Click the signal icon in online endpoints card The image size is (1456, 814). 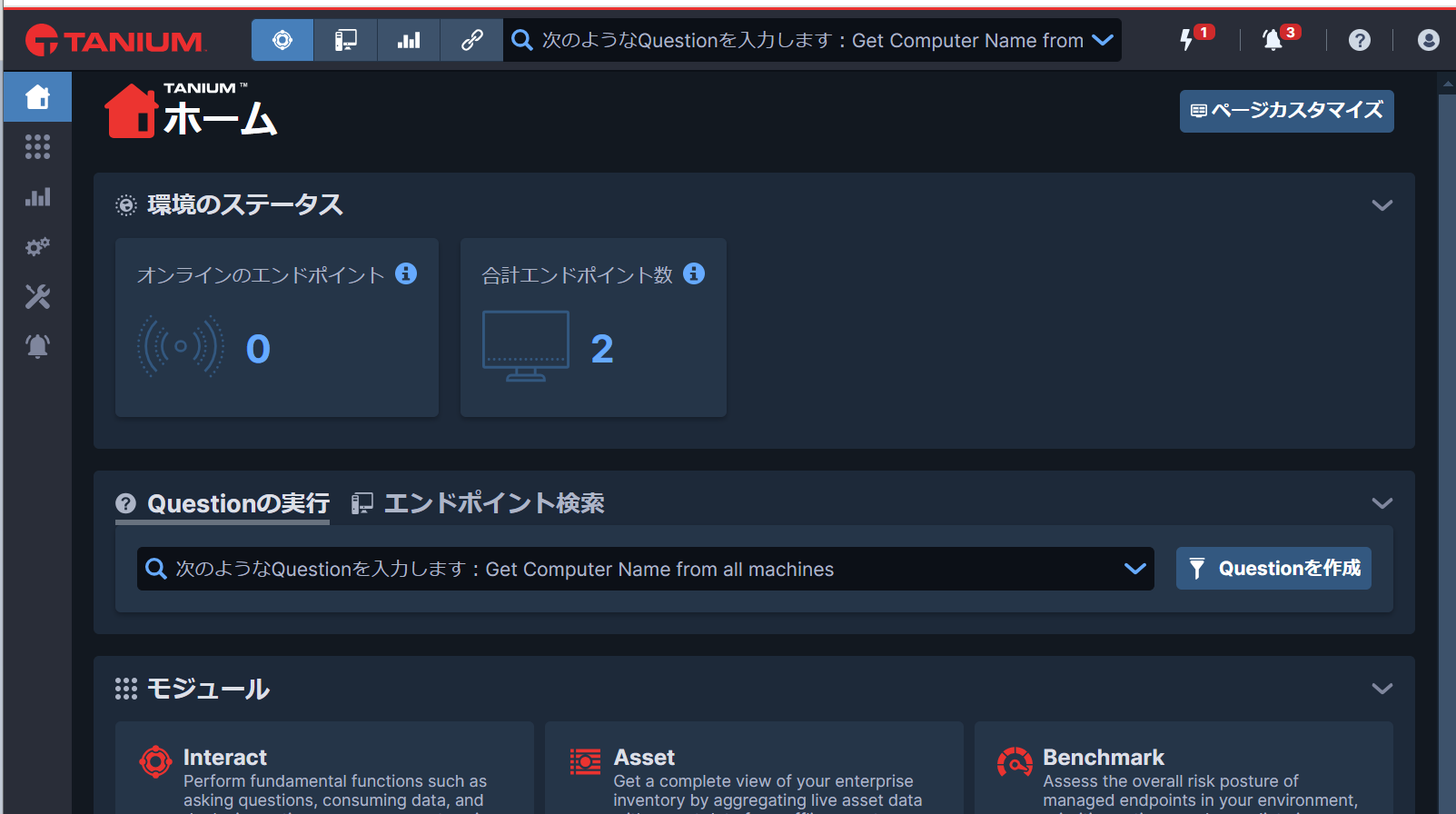[181, 346]
